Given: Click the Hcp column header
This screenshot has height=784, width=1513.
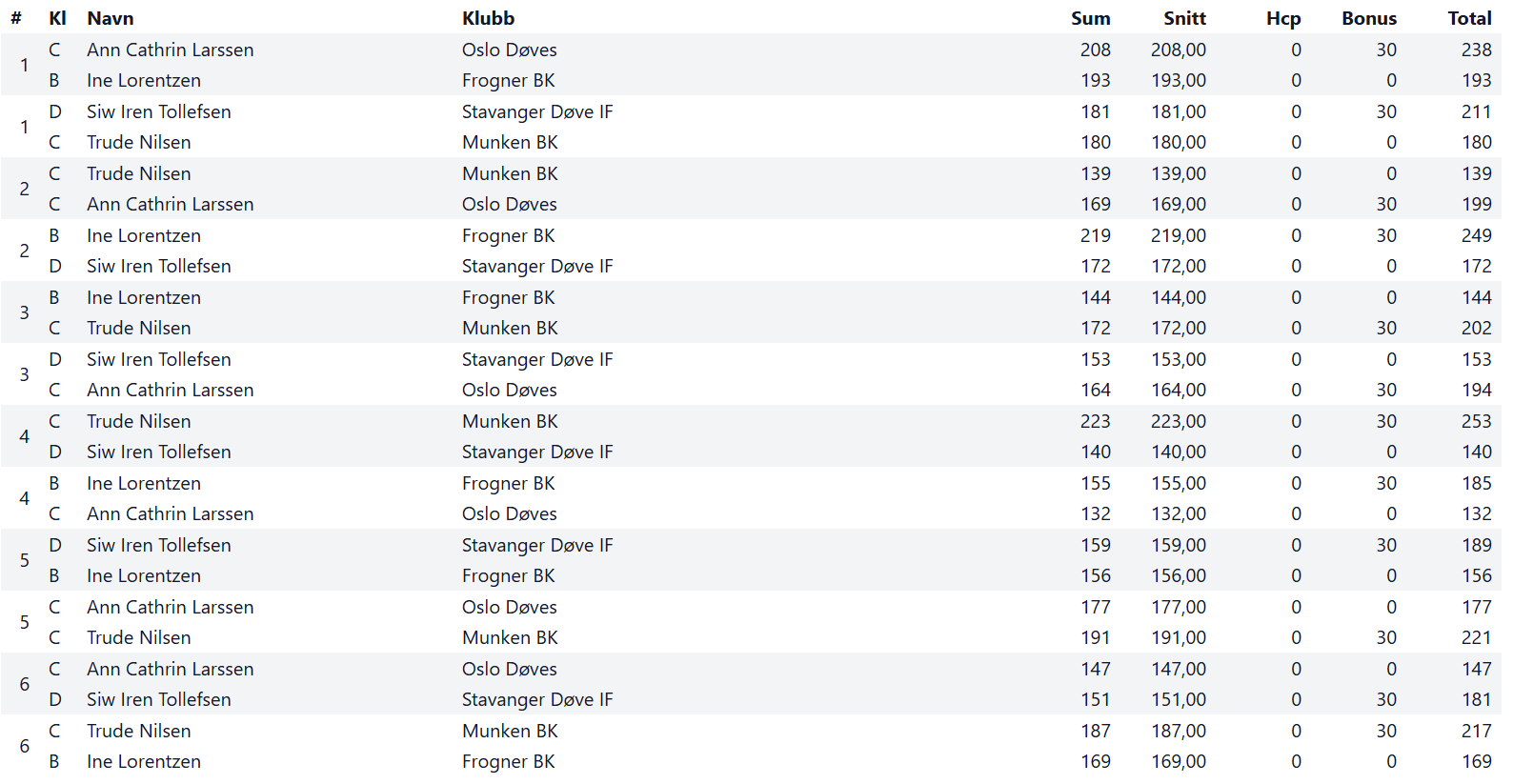Looking at the screenshot, I should (1283, 18).
